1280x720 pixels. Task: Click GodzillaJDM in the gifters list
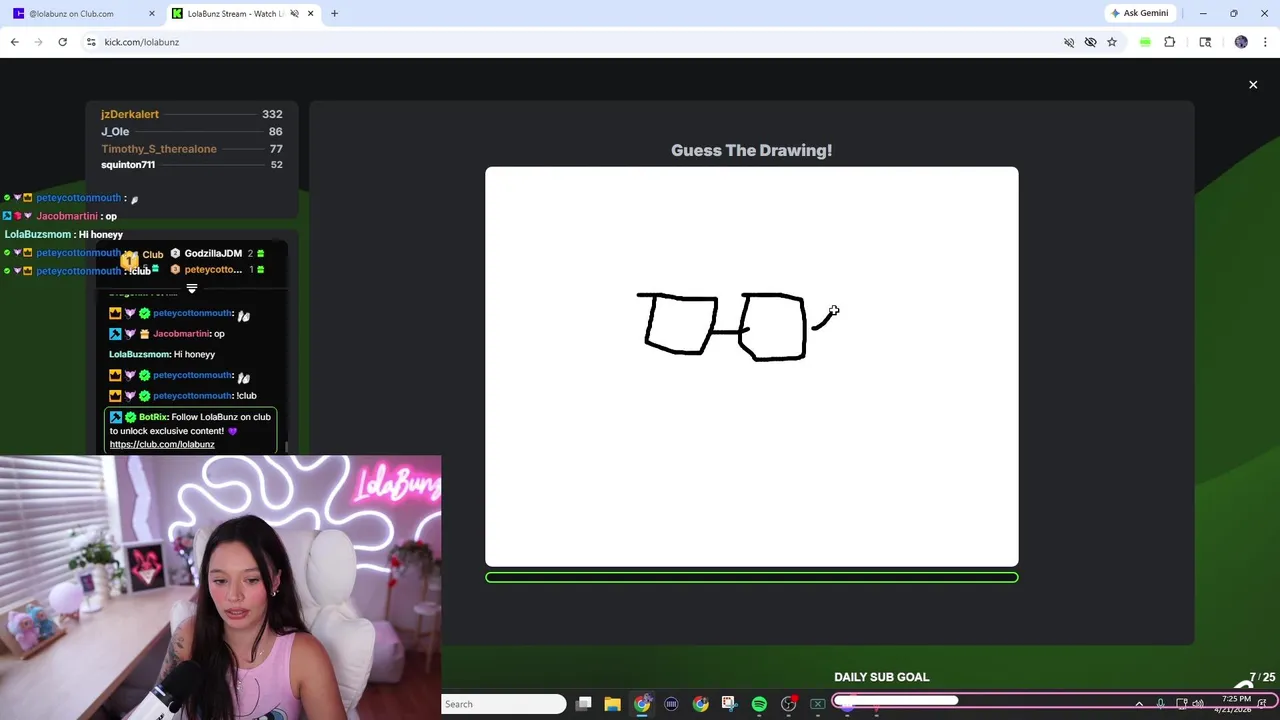tap(213, 254)
